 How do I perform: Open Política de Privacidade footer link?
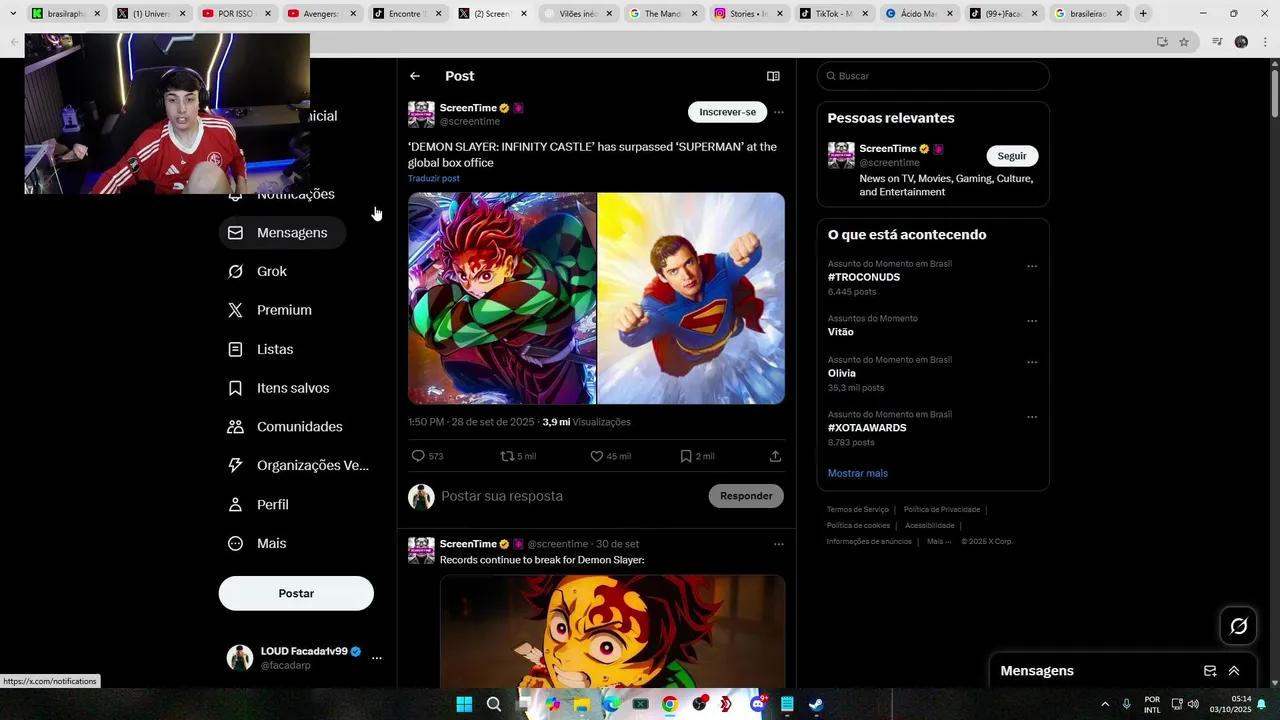(x=942, y=510)
